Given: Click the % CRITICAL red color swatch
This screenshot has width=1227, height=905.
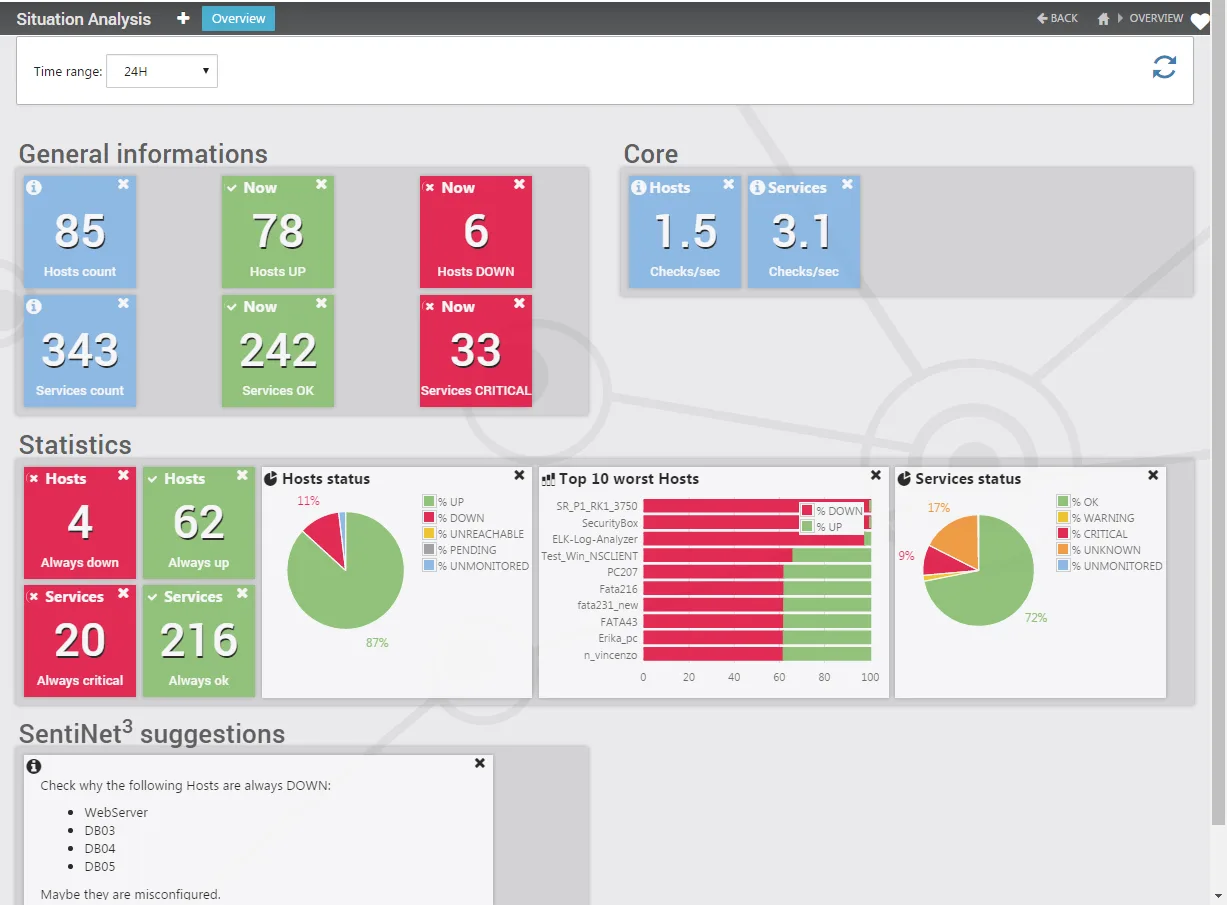Looking at the screenshot, I should (1063, 534).
